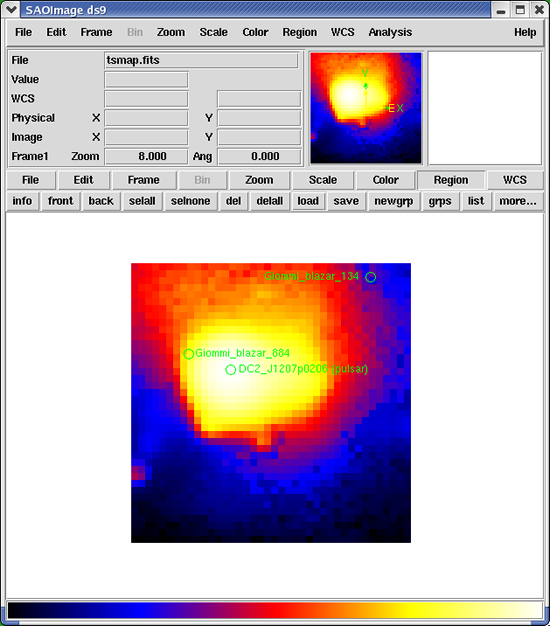The image size is (550, 626).
Task: Open the window menu icon in title bar
Action: coord(11,9)
